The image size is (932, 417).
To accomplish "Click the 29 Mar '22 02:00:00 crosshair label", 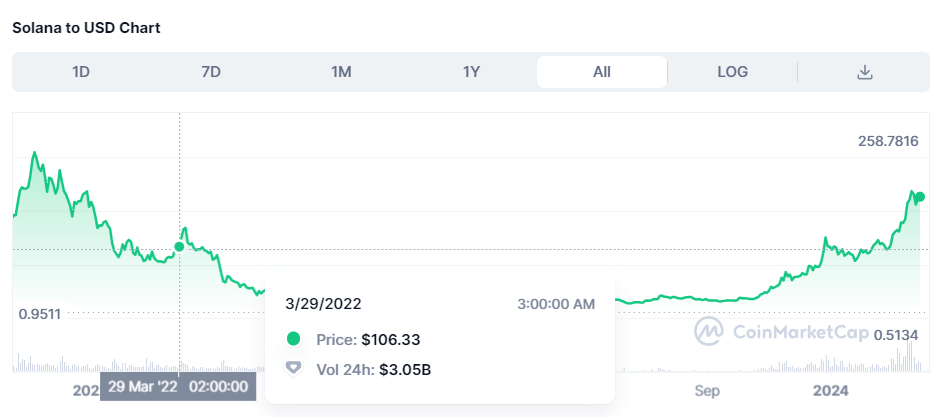I will pyautogui.click(x=178, y=387).
